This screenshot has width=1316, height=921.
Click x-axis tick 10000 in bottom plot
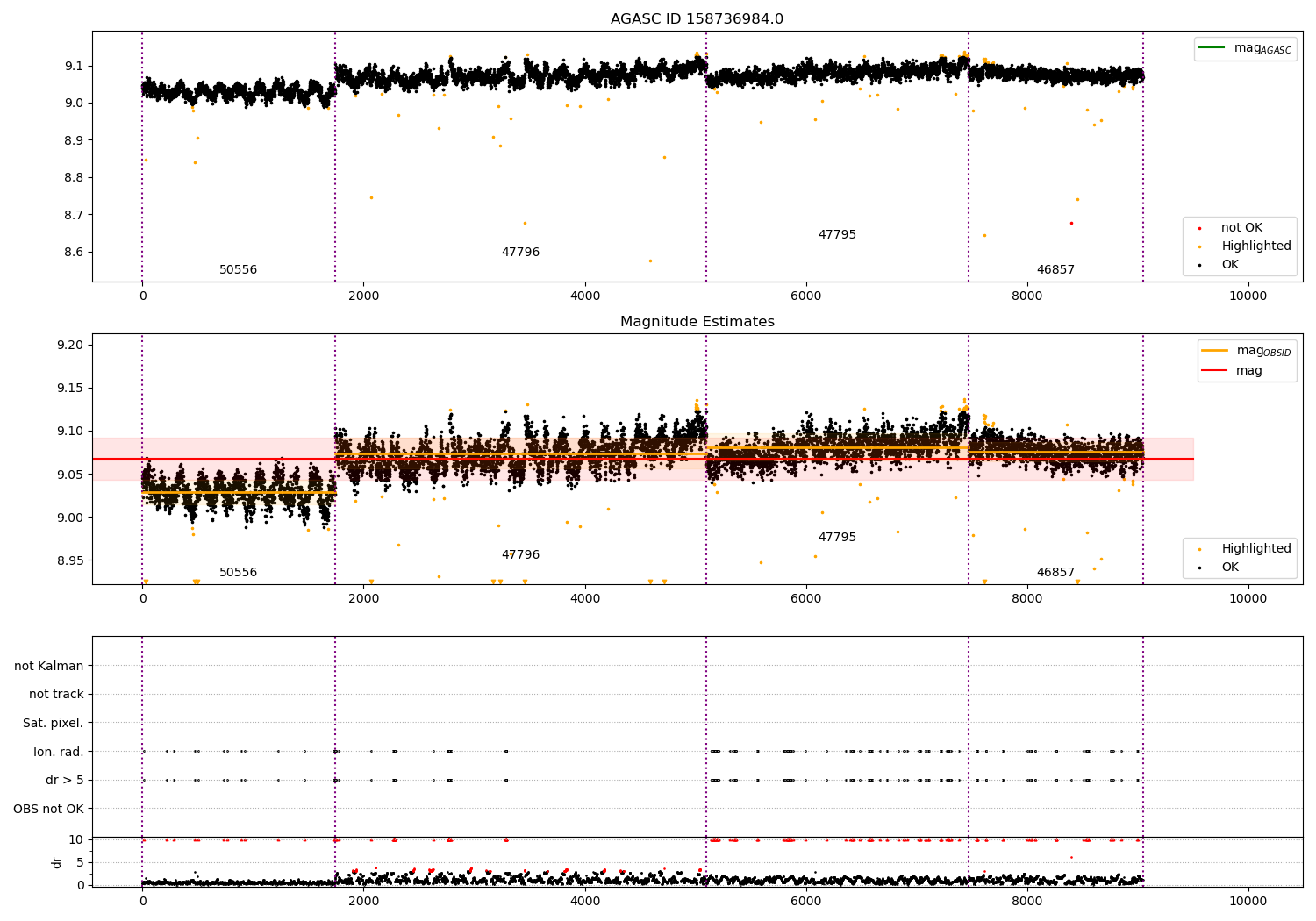[x=1248, y=901]
